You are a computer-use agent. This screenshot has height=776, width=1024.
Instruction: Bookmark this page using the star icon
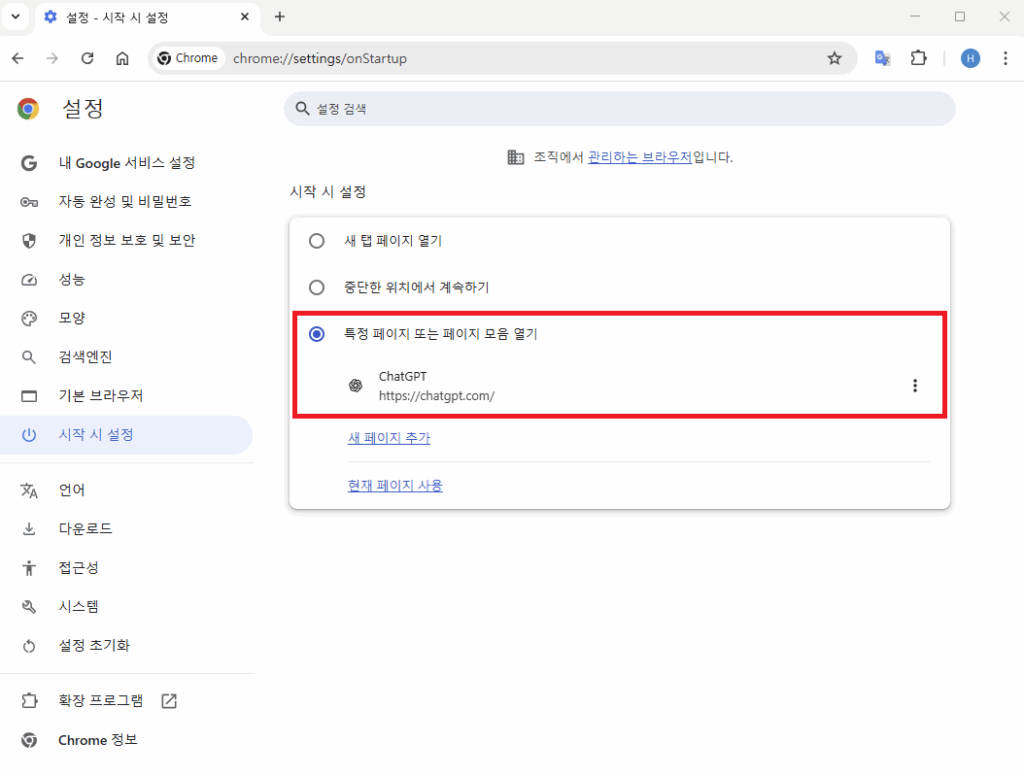point(834,58)
